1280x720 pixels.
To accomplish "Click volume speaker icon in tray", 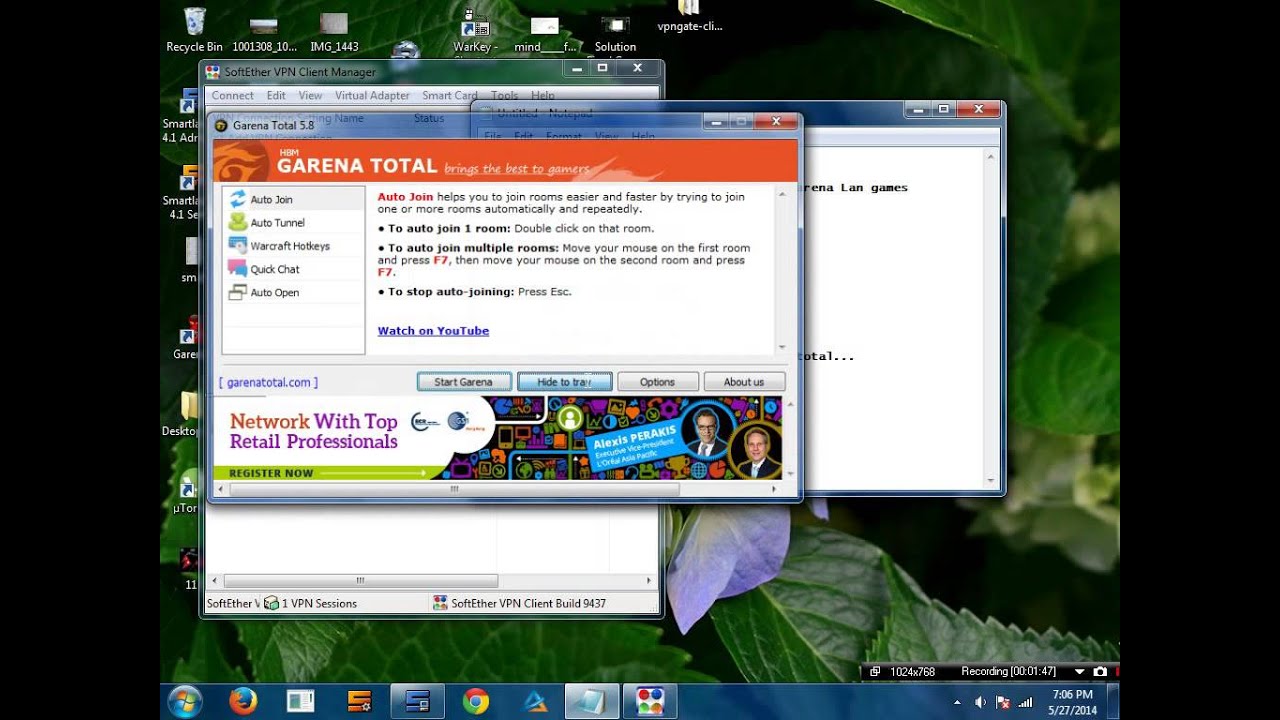I will (x=981, y=703).
